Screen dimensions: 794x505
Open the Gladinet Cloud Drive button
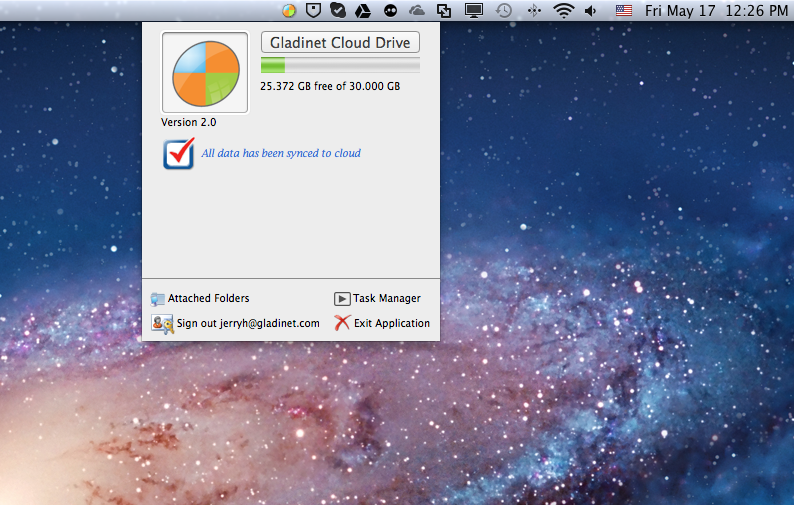click(x=340, y=42)
